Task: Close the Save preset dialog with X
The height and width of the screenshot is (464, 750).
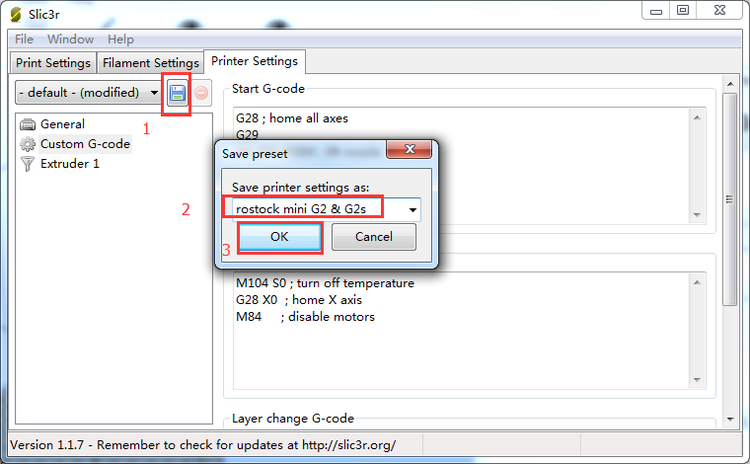Action: pos(409,149)
